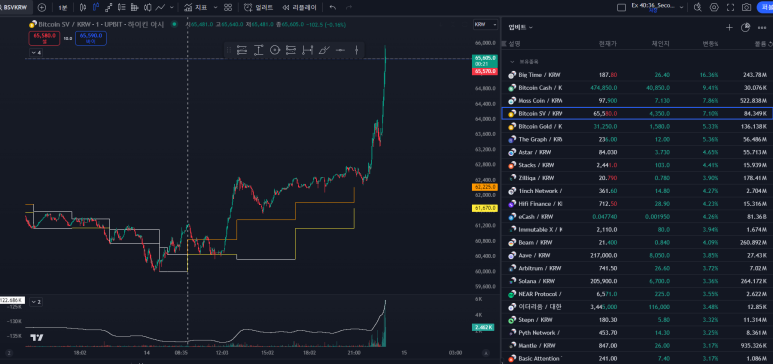Click the TradingView logo on chart
The width and height of the screenshot is (773, 364).
(36, 338)
